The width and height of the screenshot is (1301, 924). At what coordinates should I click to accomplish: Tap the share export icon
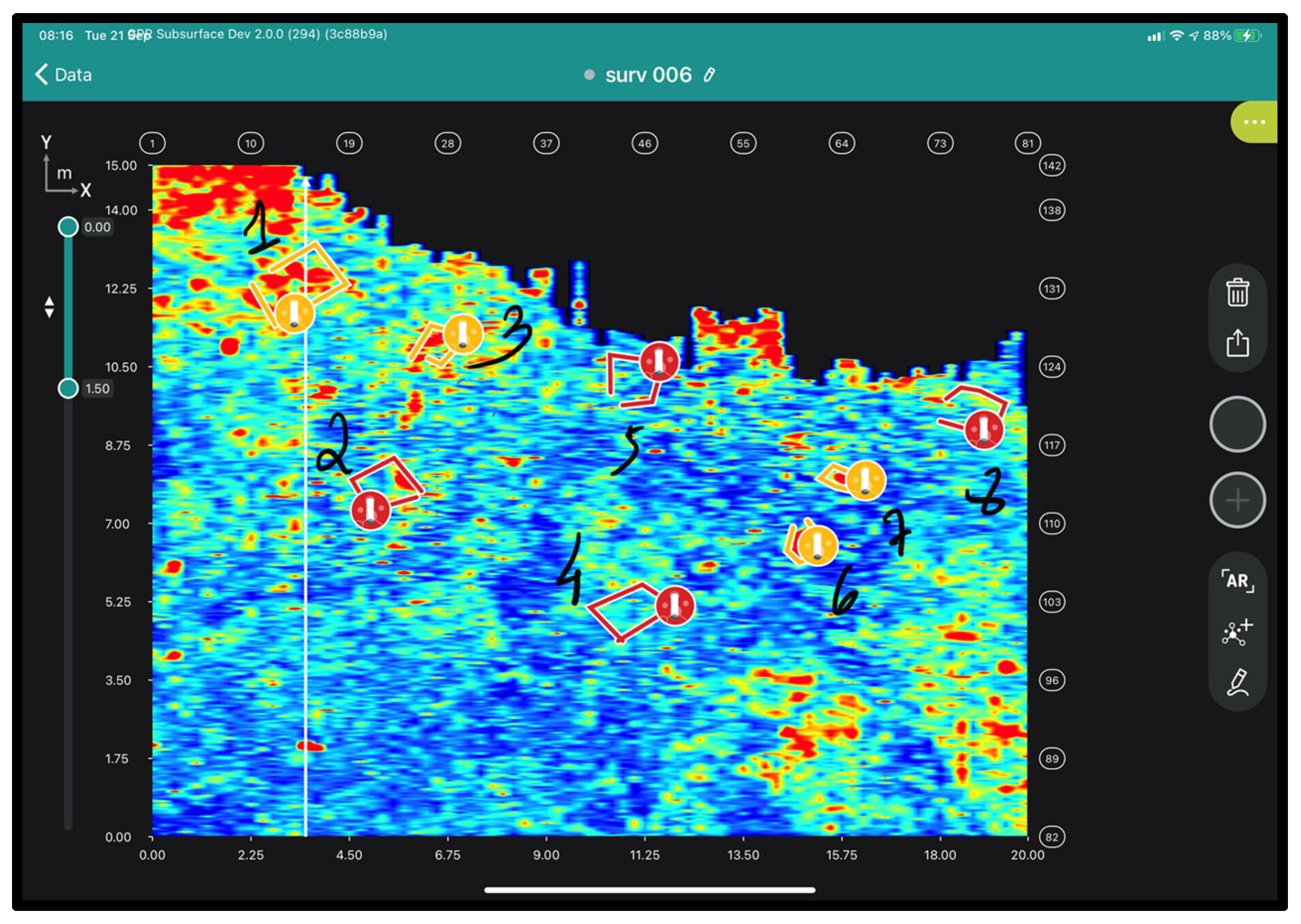[x=1237, y=343]
